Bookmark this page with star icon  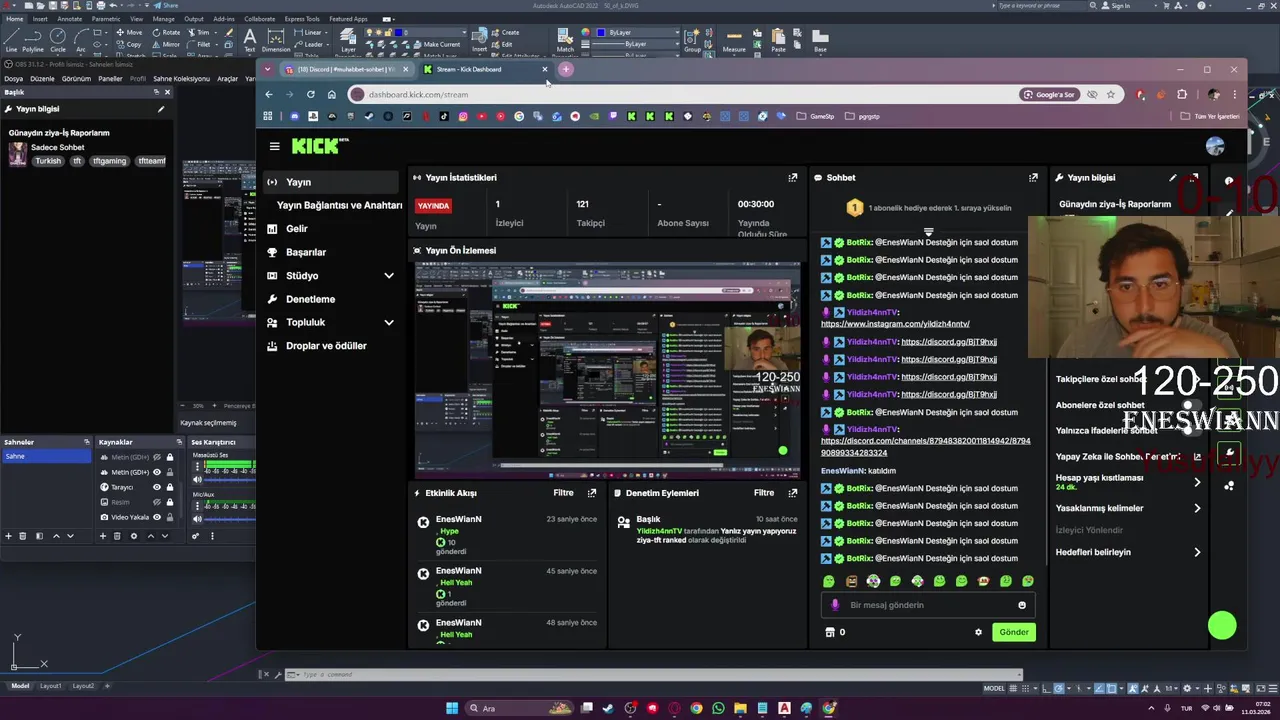pos(1111,94)
